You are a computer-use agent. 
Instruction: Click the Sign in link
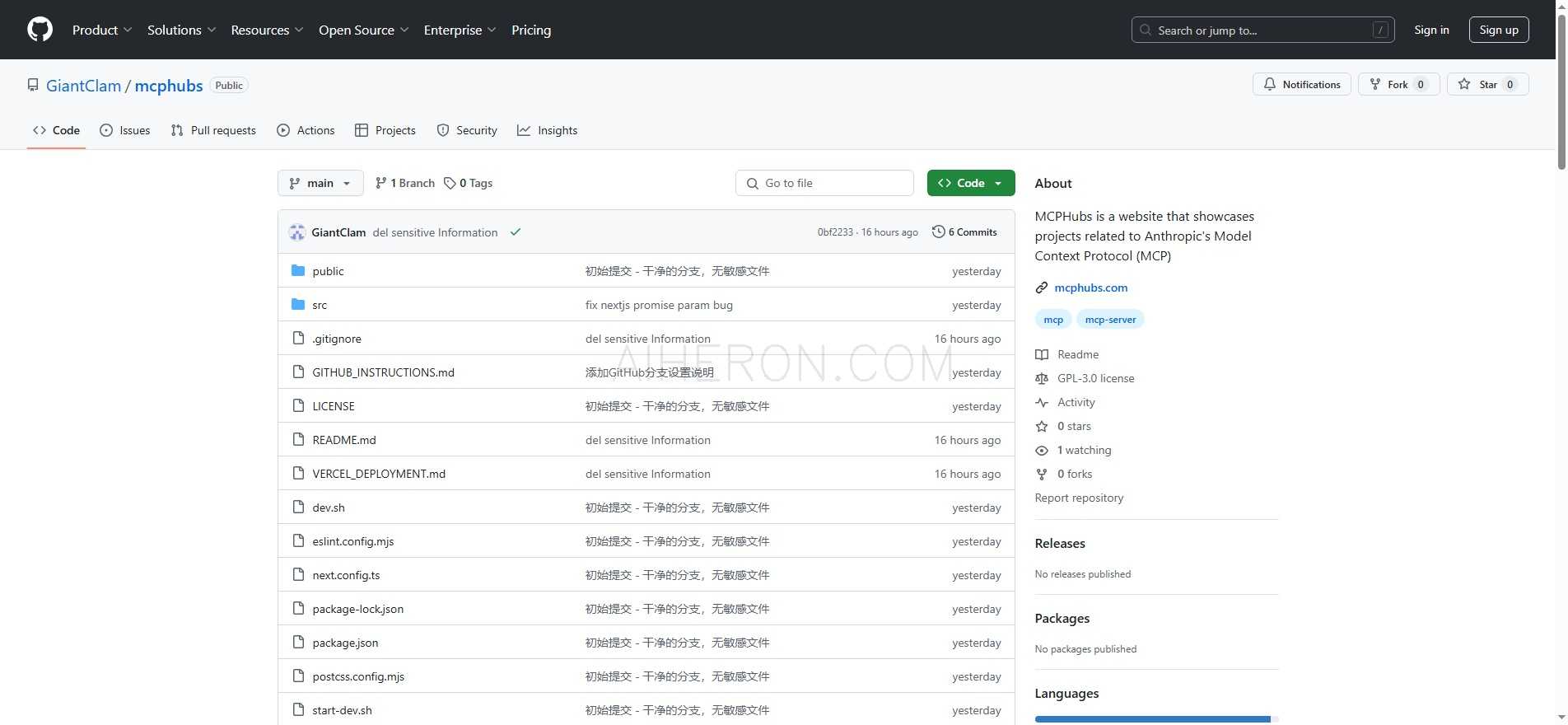[x=1431, y=30]
